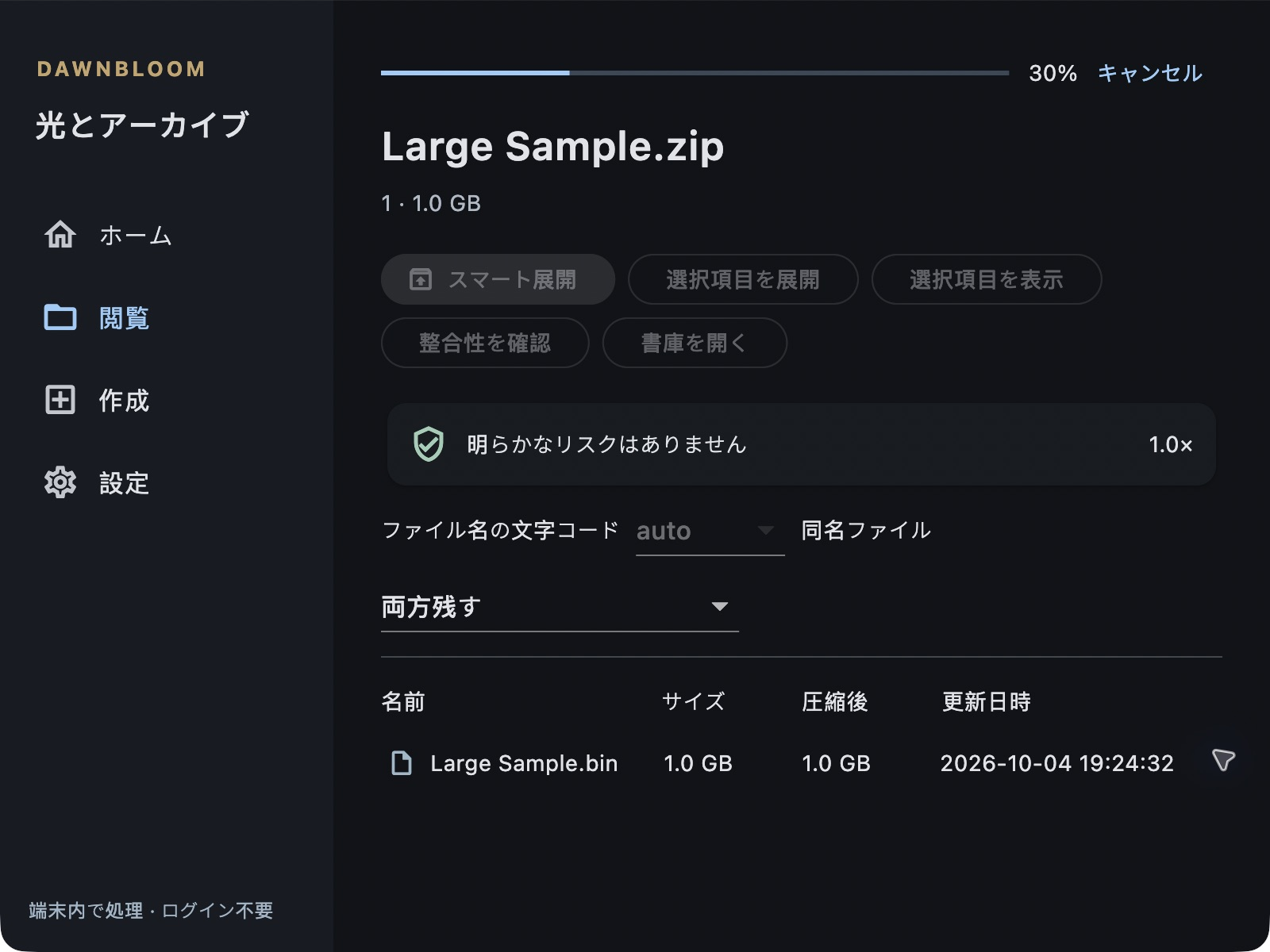Image resolution: width=1270 pixels, height=952 pixels.
Task: Click the 同名ファイル label
Action: [866, 530]
